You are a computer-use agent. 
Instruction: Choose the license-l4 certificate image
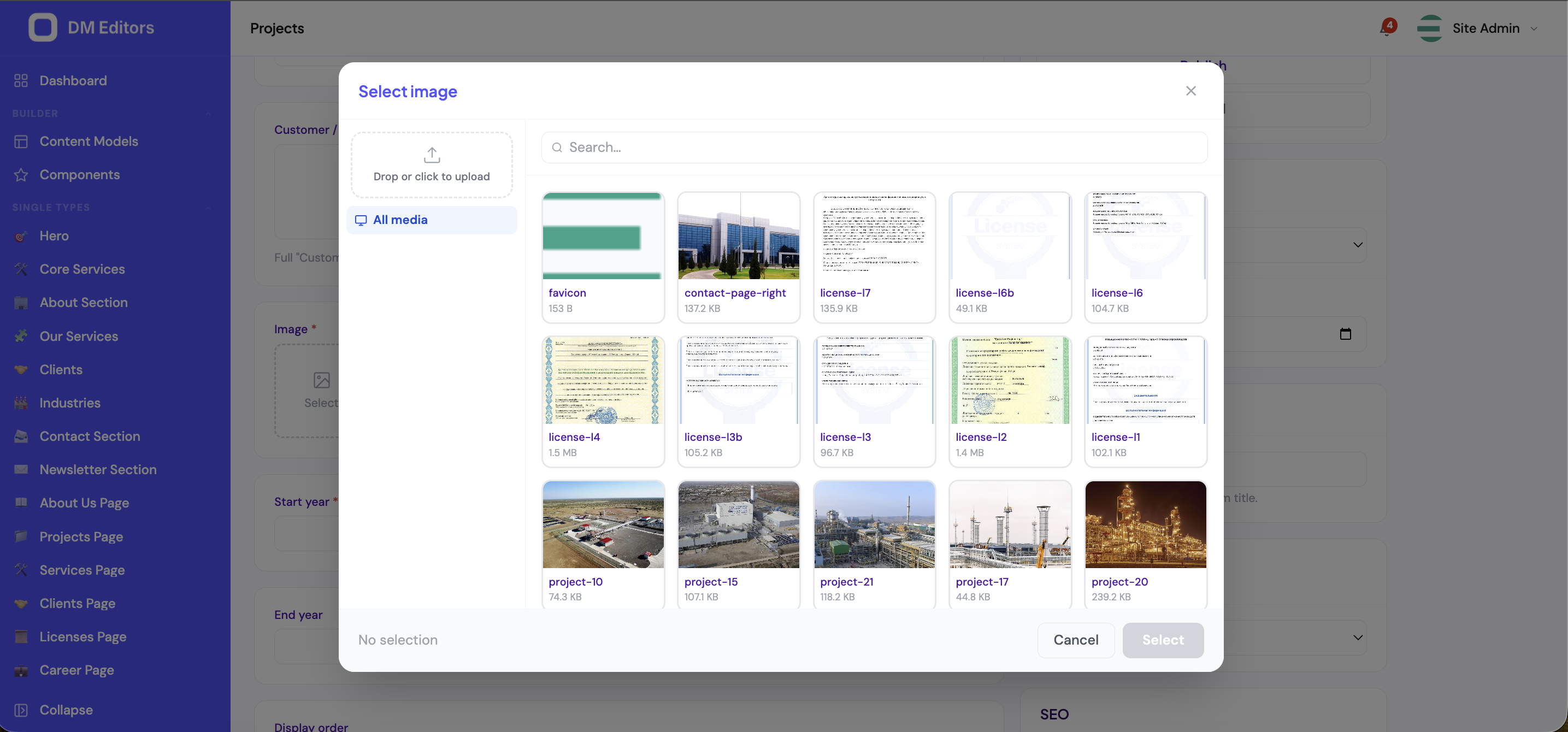click(x=603, y=380)
